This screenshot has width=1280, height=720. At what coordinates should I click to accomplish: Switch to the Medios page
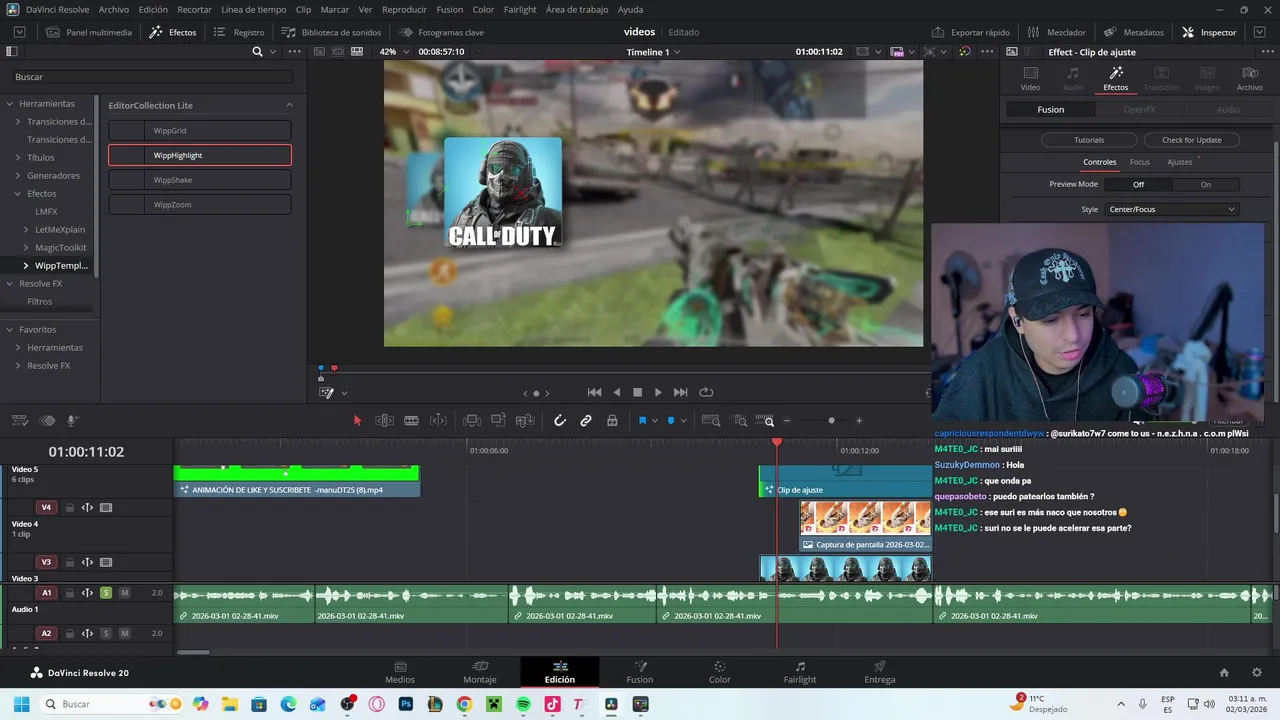point(400,672)
